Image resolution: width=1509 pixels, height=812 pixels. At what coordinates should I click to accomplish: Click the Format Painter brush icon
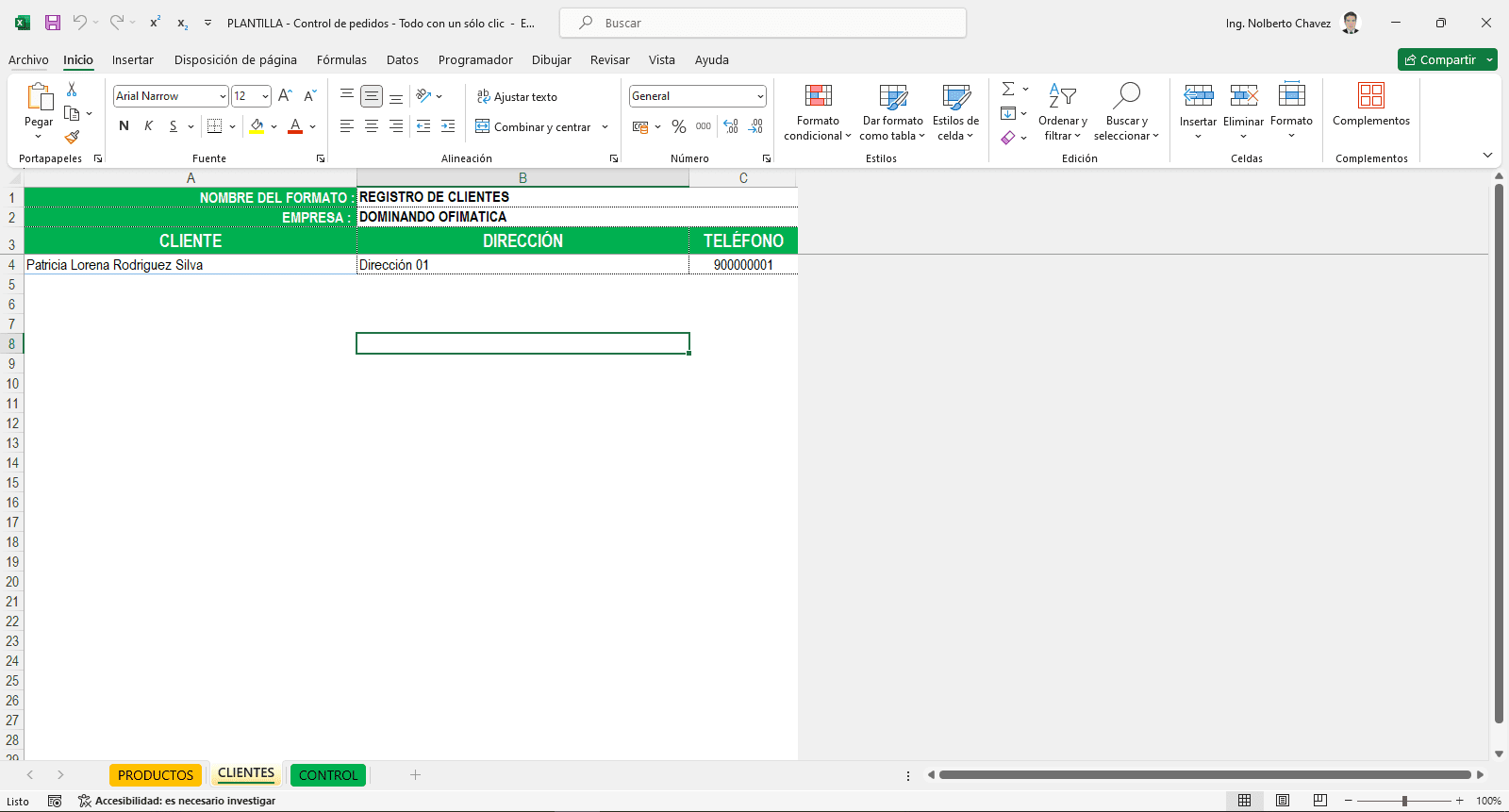pos(72,138)
